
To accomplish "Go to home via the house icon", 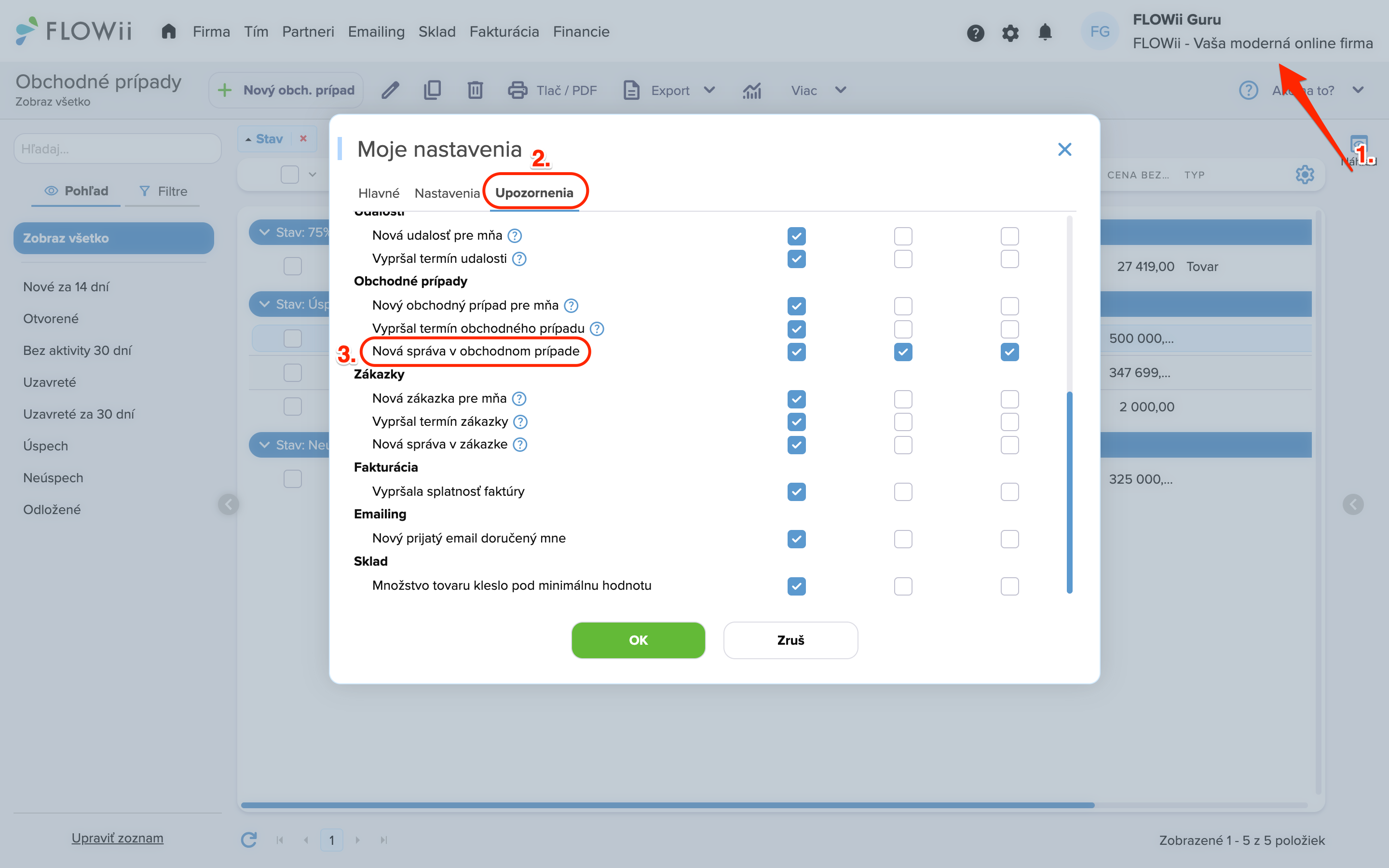I will pos(168,31).
